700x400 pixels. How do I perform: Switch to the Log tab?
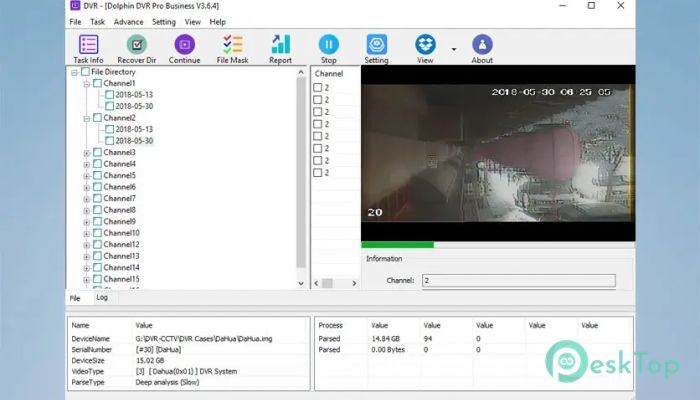[x=102, y=297]
